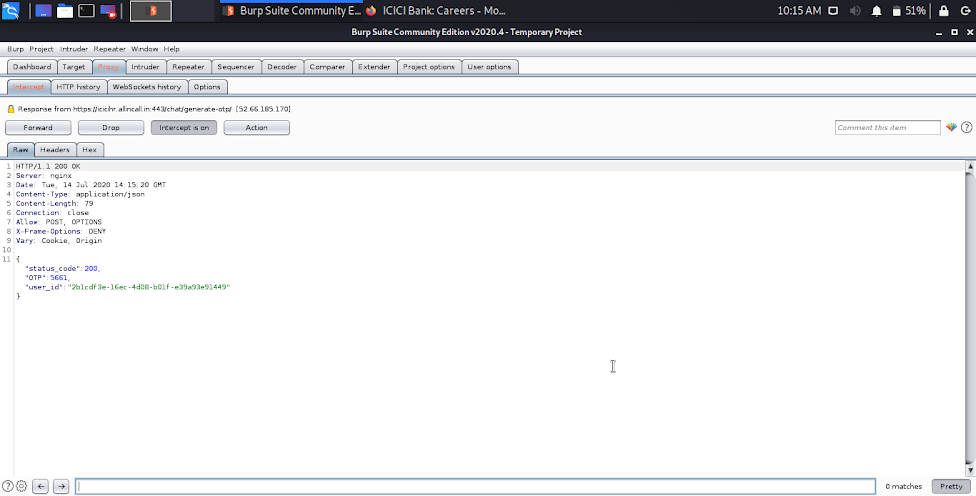
Task: Select the Hex message view tab
Action: (x=89, y=149)
